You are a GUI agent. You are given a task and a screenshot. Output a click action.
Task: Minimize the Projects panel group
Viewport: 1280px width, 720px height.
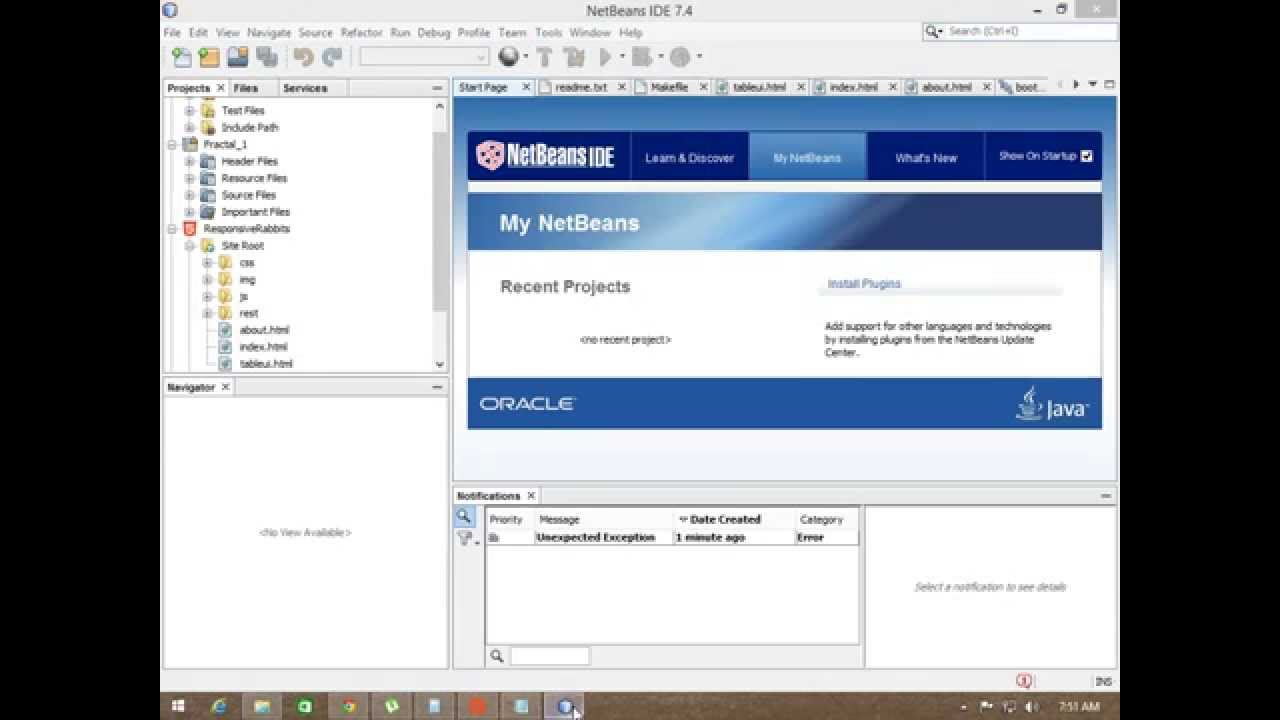click(437, 88)
